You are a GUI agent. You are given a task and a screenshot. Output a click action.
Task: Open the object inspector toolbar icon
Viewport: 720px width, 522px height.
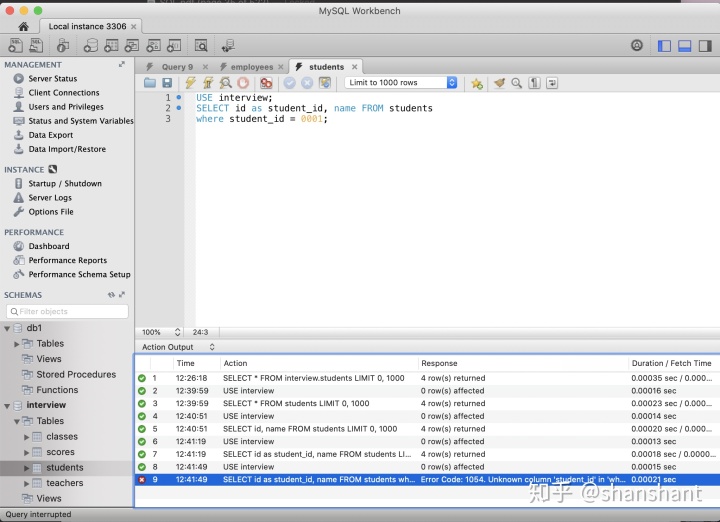(63, 45)
